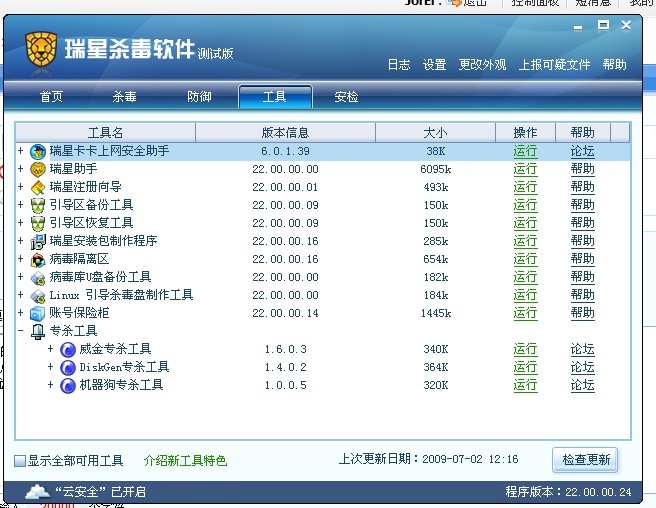Open 论坛 link for 机器狗专杀工具
The image size is (656, 508).
coord(582,385)
